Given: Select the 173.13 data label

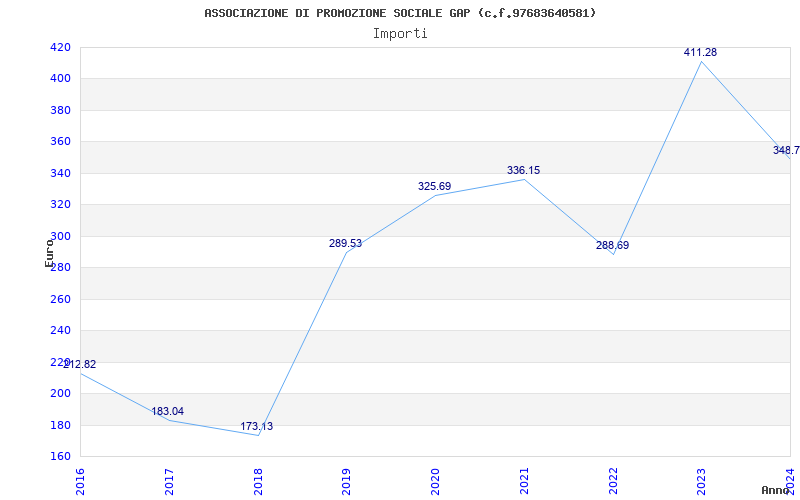Looking at the screenshot, I should point(257,427).
